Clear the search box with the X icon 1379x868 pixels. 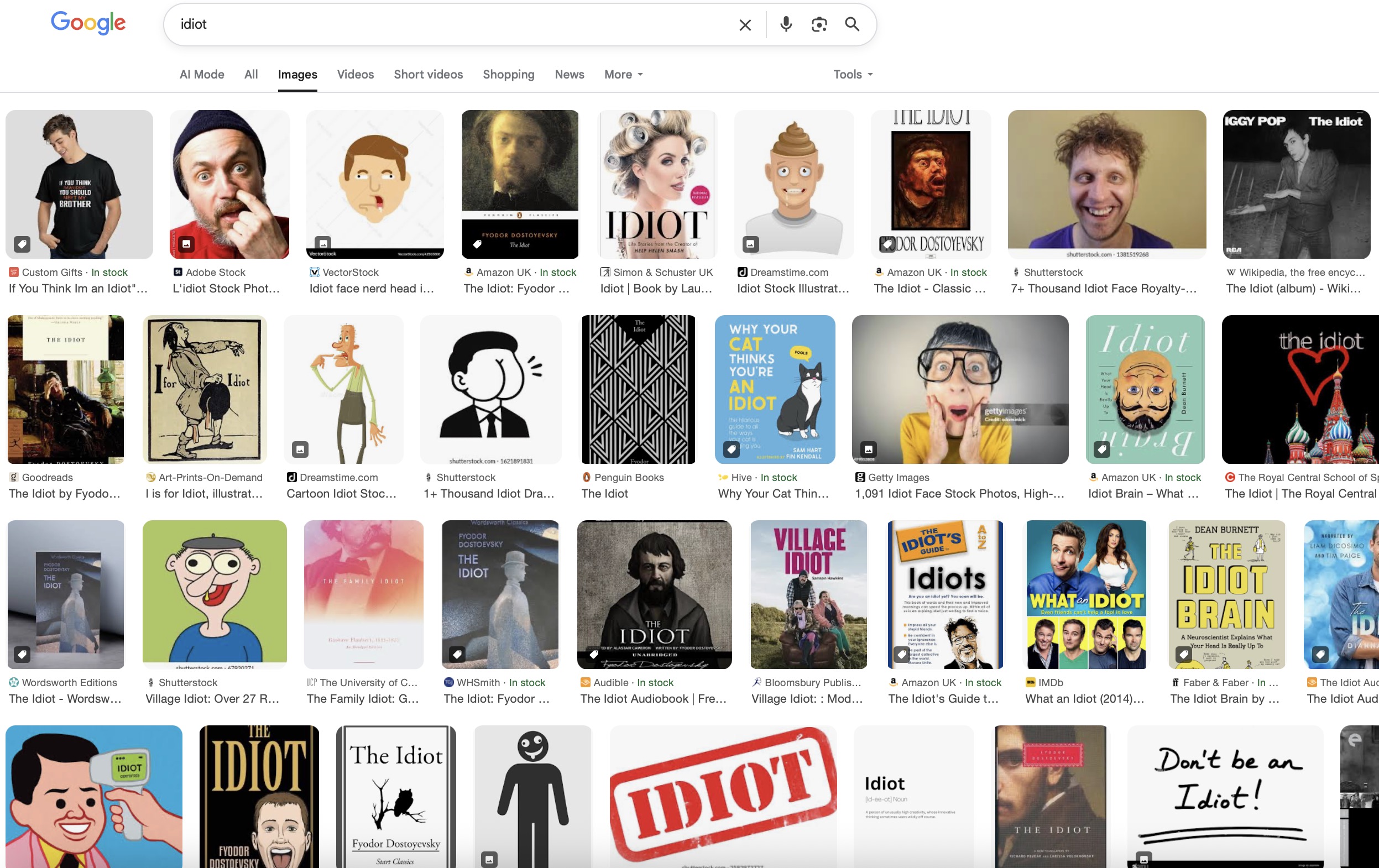point(744,25)
